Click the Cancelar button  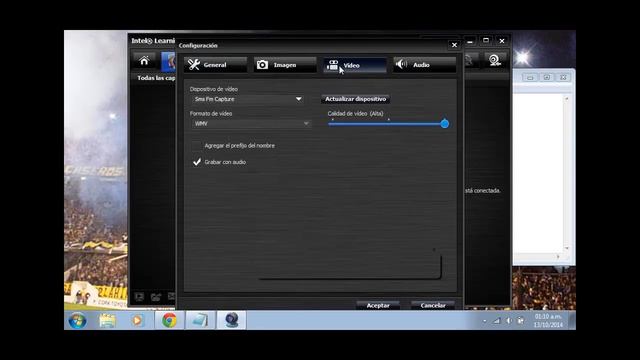coord(433,305)
